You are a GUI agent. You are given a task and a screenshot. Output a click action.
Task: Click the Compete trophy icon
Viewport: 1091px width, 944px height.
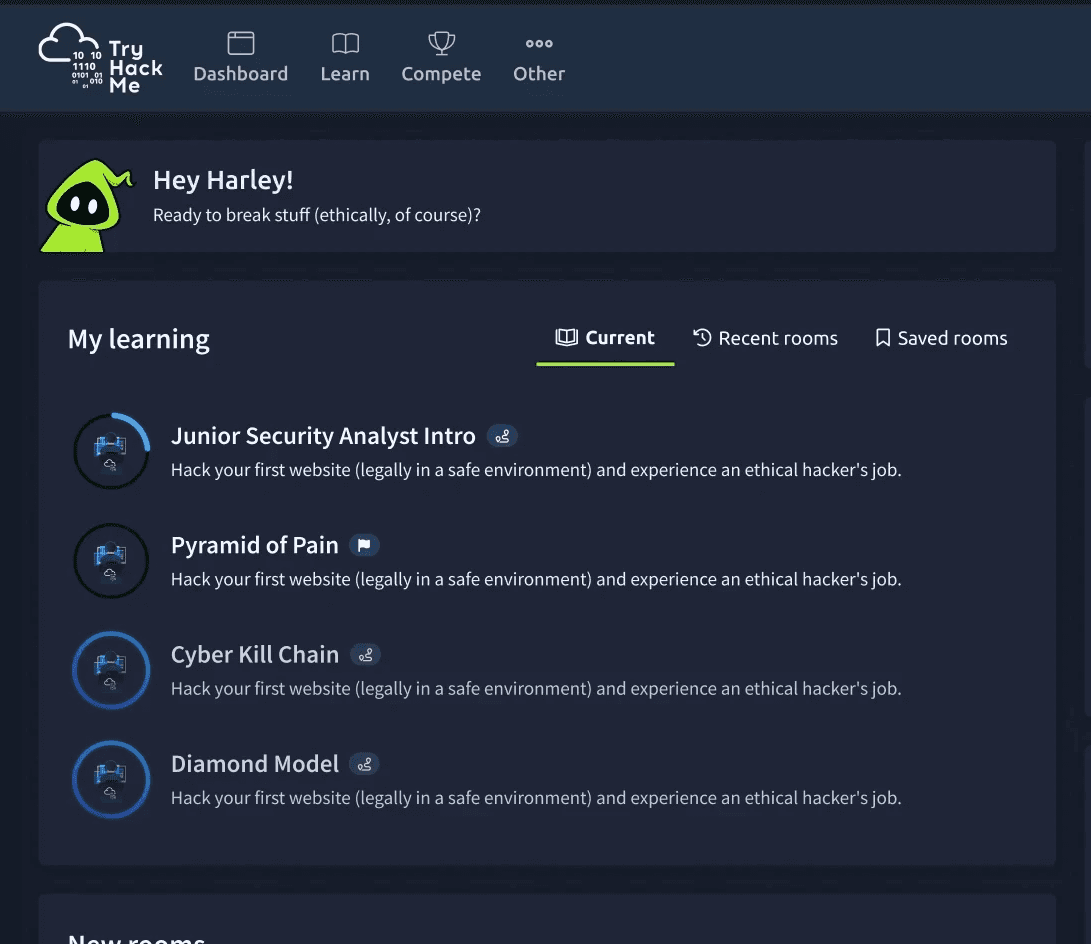tap(441, 43)
